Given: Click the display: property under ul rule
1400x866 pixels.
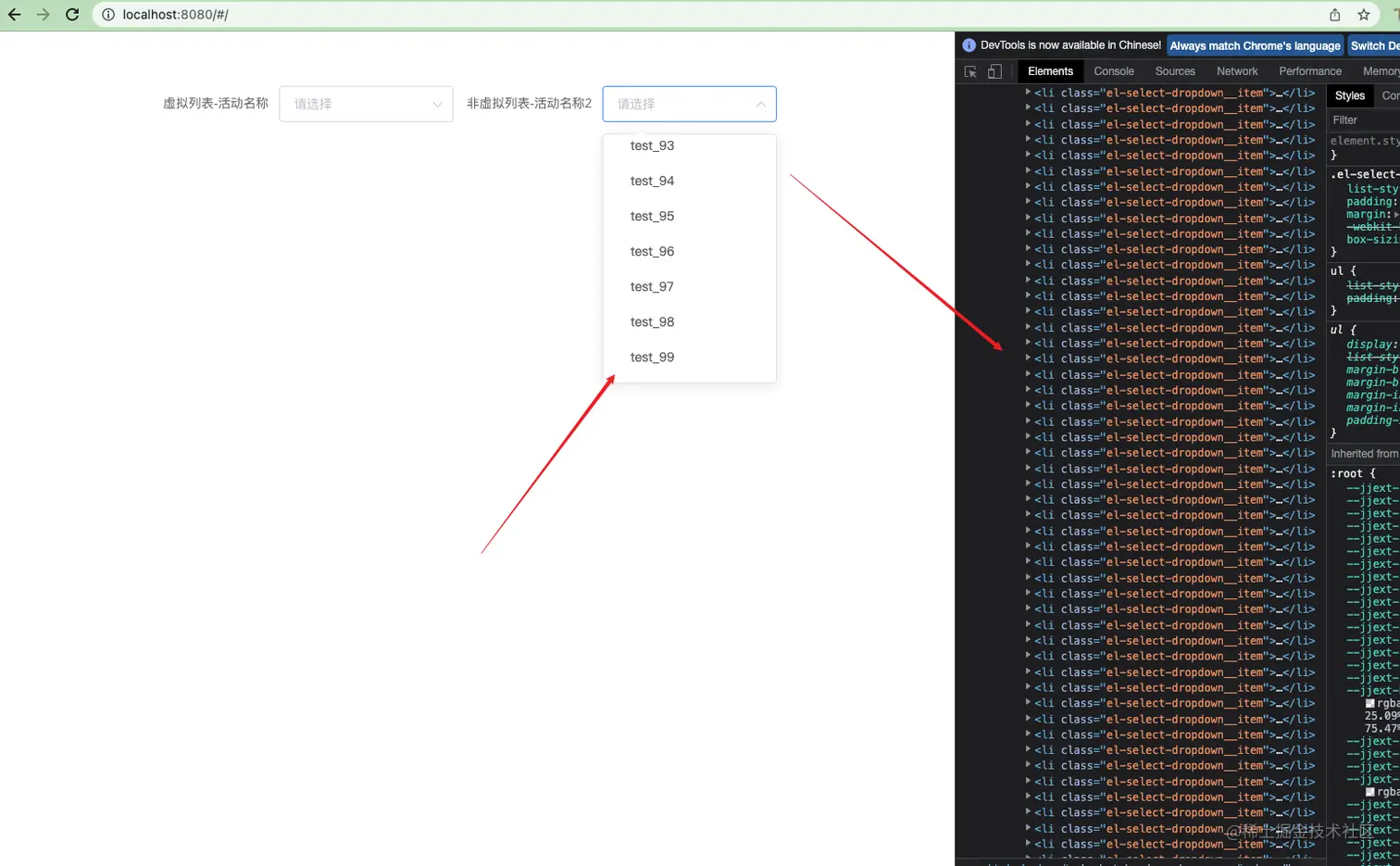Looking at the screenshot, I should click(x=1372, y=344).
